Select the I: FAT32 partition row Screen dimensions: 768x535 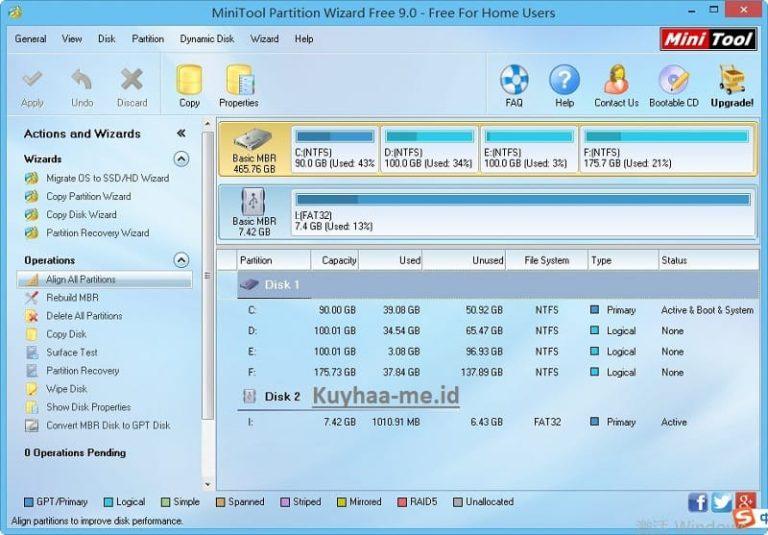[x=498, y=422]
